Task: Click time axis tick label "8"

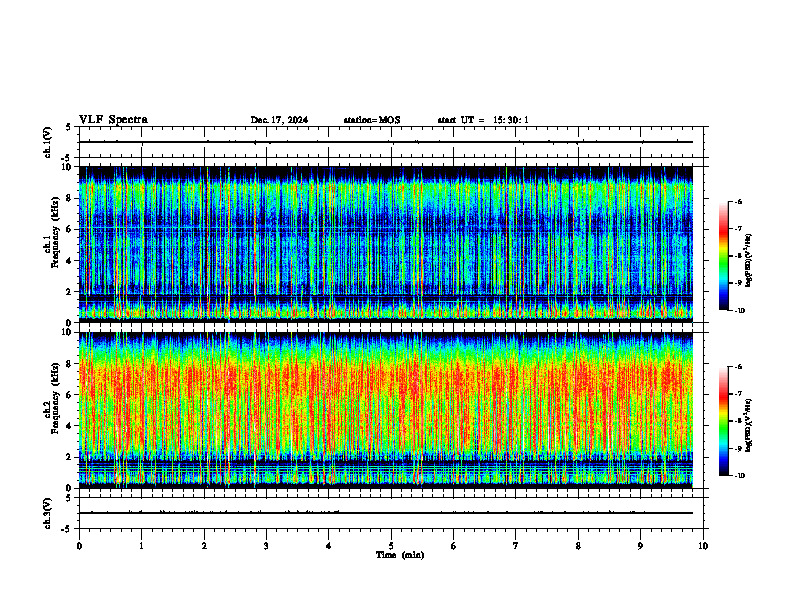Action: pyautogui.click(x=578, y=546)
